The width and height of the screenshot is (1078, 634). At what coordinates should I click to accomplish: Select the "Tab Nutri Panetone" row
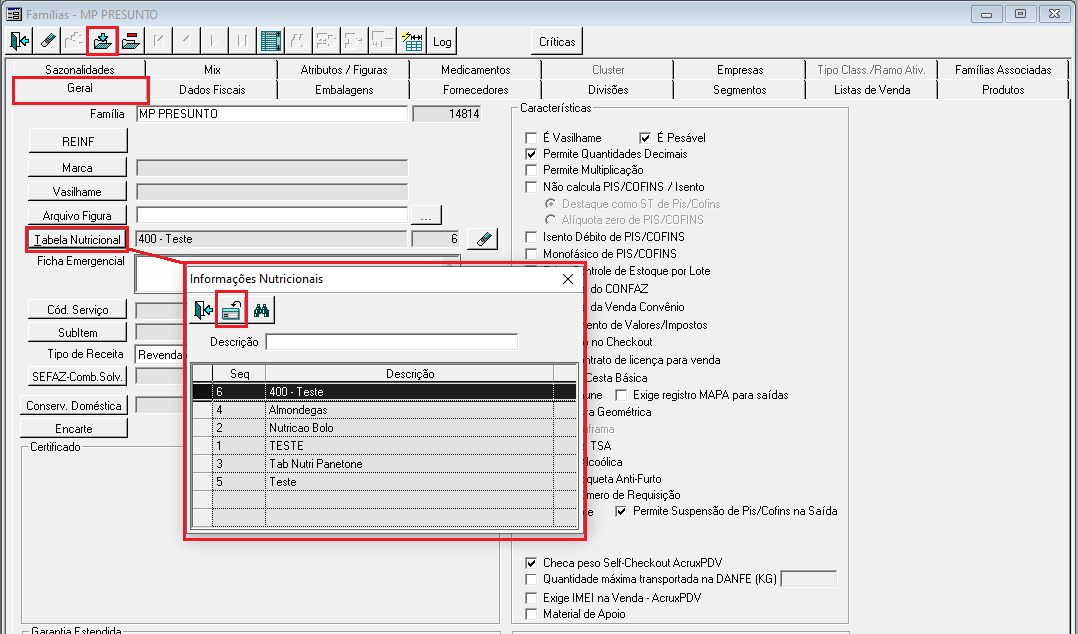pos(384,463)
